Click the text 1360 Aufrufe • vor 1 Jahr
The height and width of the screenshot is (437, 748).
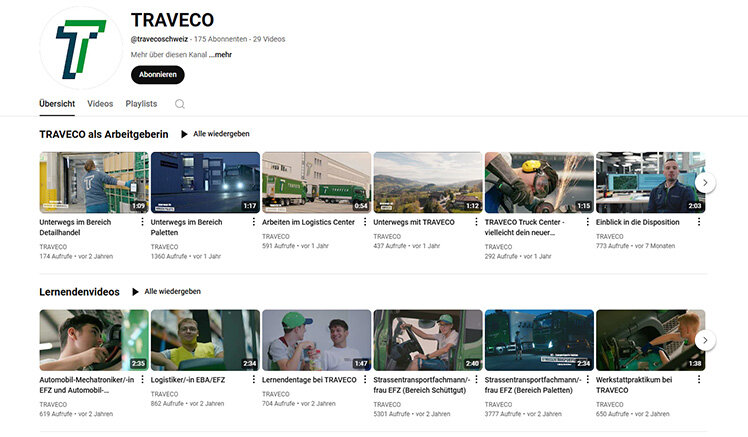coord(186,257)
